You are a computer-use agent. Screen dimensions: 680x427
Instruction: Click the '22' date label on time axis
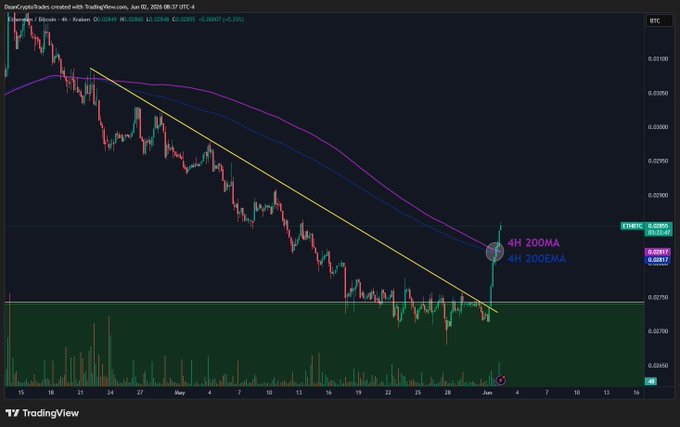click(x=388, y=393)
